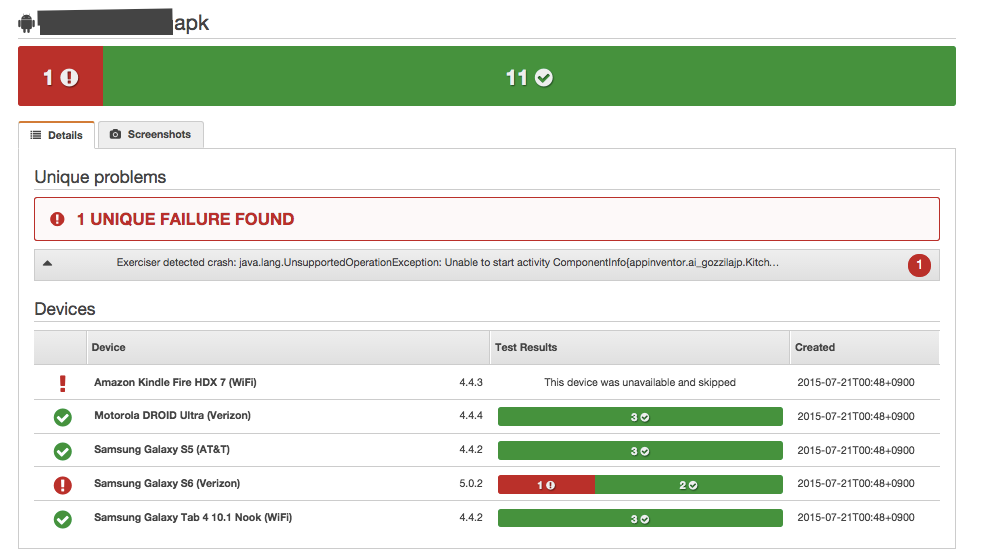Collapse the Exerciser detected crash row
Image resolution: width=984 pixels, height=549 pixels.
click(47, 263)
